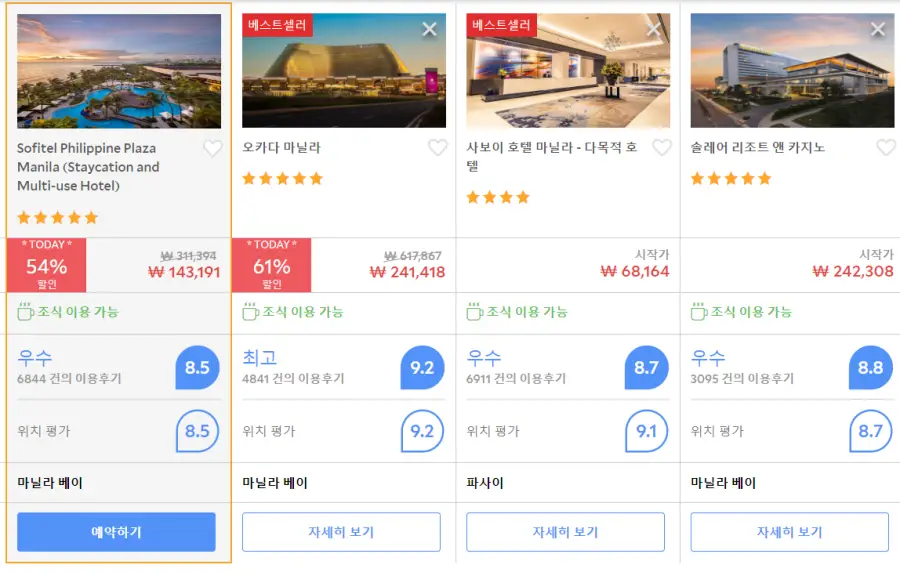Viewport: 900px width, 572px height.
Task: Open the 사보이 호텔 lobby photo
Action: [x=568, y=71]
